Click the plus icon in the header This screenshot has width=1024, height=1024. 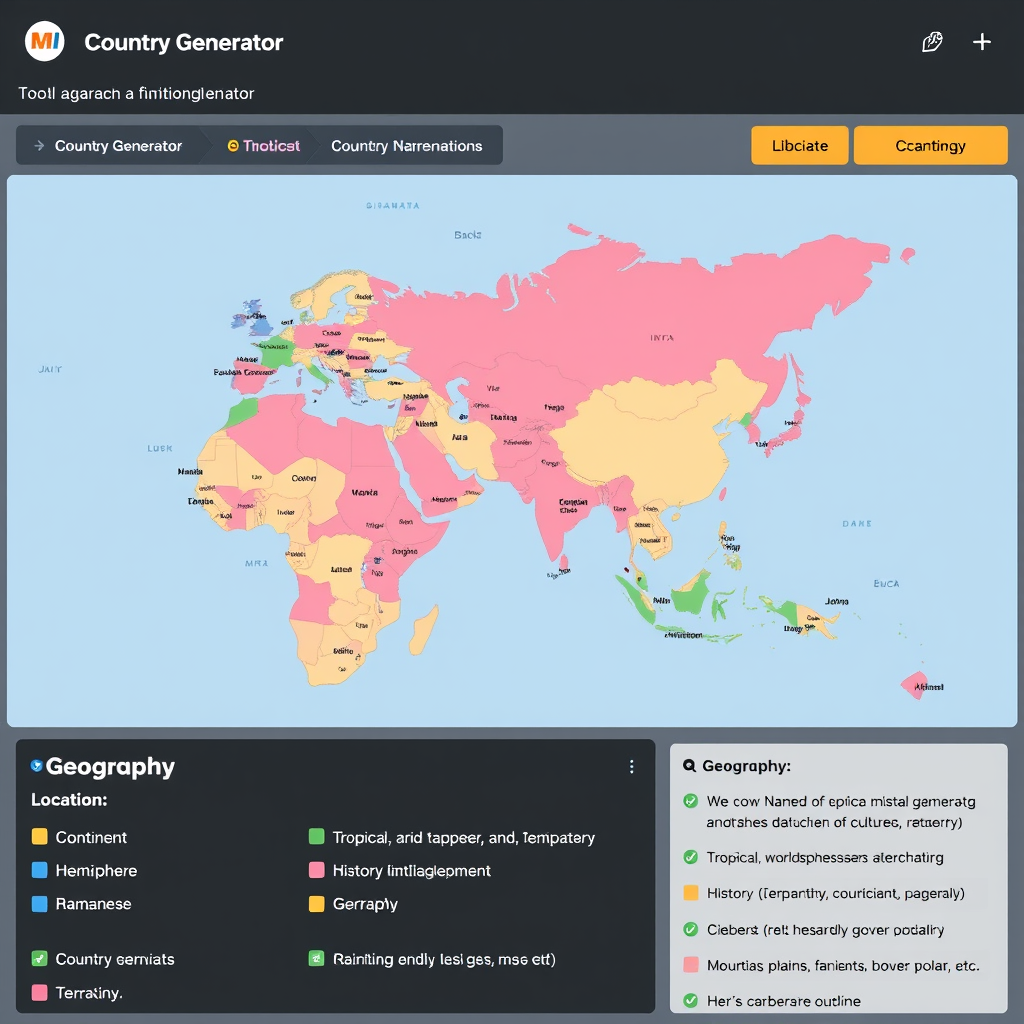982,42
